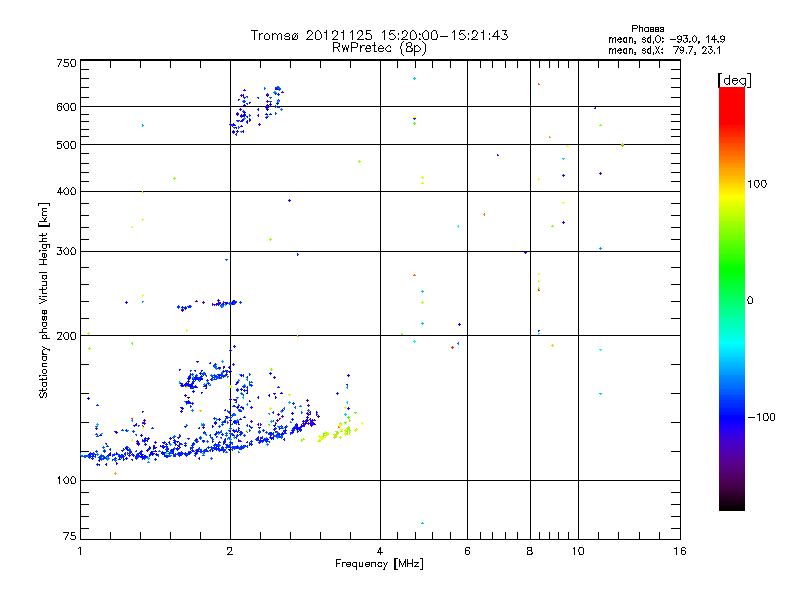800x600 pixels.
Task: Click the blue horizontal trace near 230 km
Action: [209, 305]
